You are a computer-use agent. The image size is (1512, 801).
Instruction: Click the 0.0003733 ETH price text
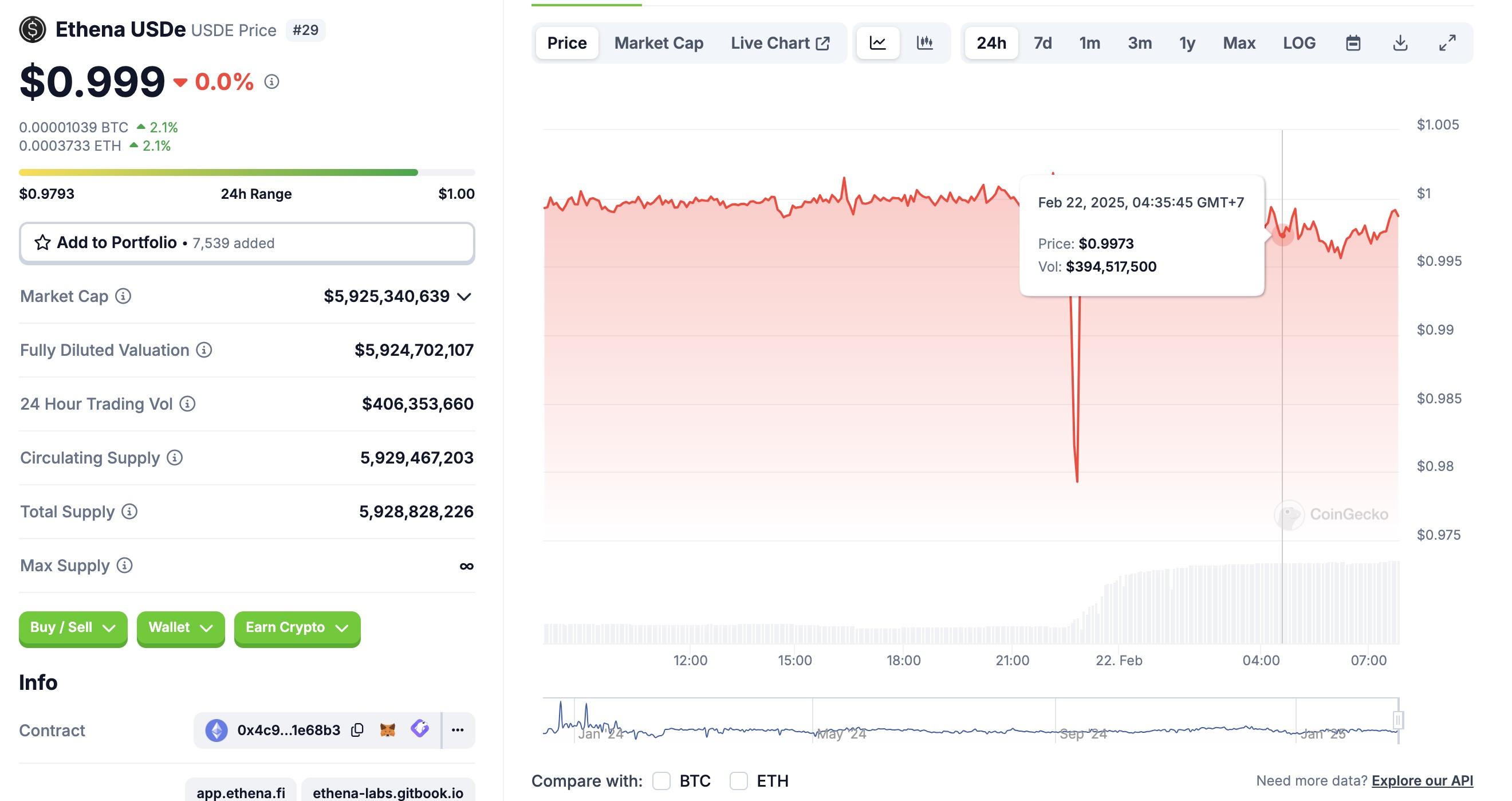pyautogui.click(x=70, y=146)
